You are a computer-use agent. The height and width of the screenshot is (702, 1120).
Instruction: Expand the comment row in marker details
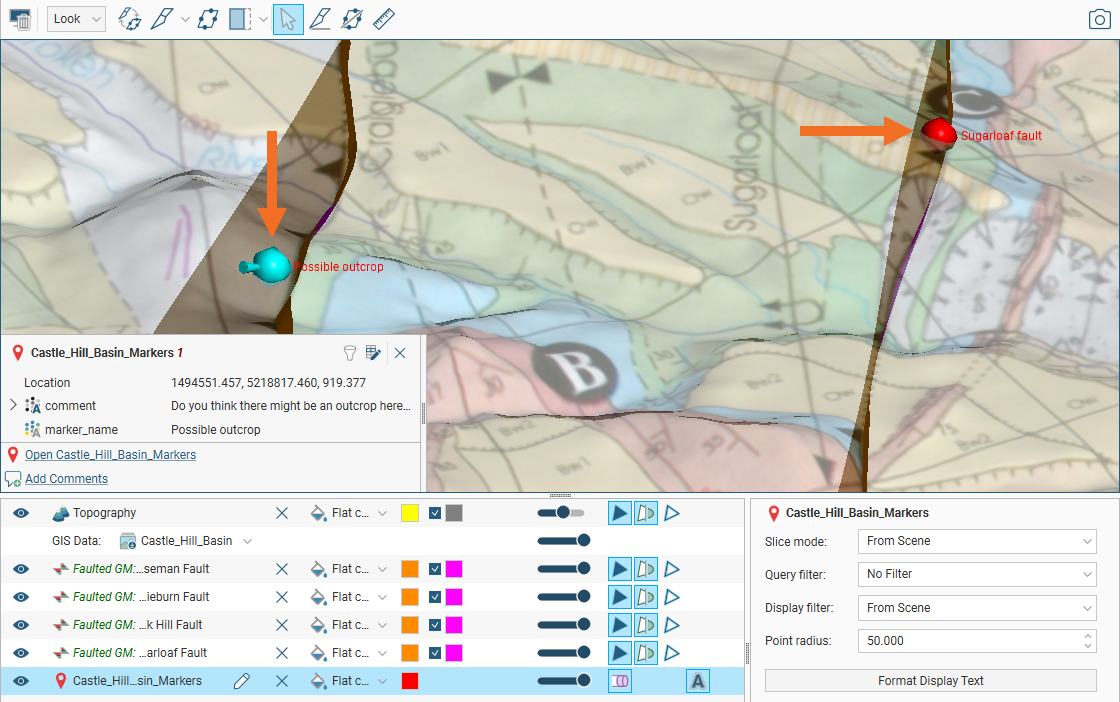click(13, 406)
